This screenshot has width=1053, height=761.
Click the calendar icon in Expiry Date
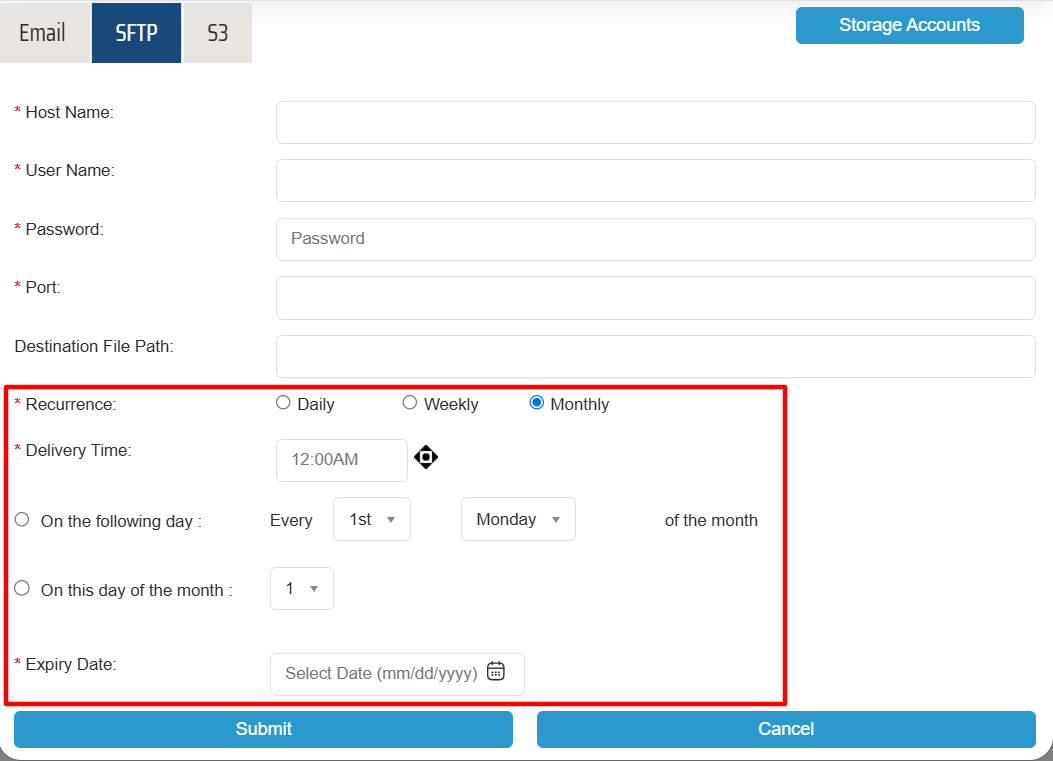coord(496,672)
